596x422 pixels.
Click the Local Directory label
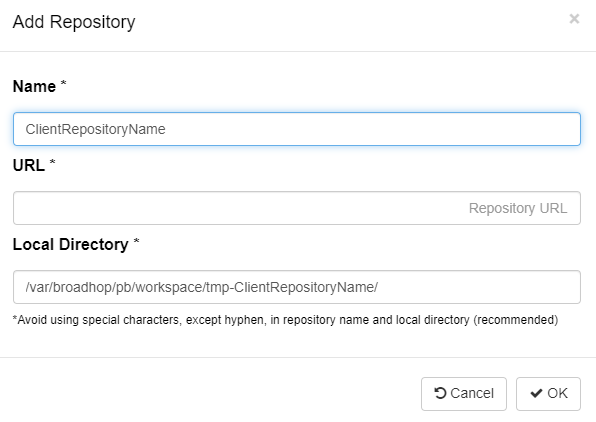tap(71, 244)
